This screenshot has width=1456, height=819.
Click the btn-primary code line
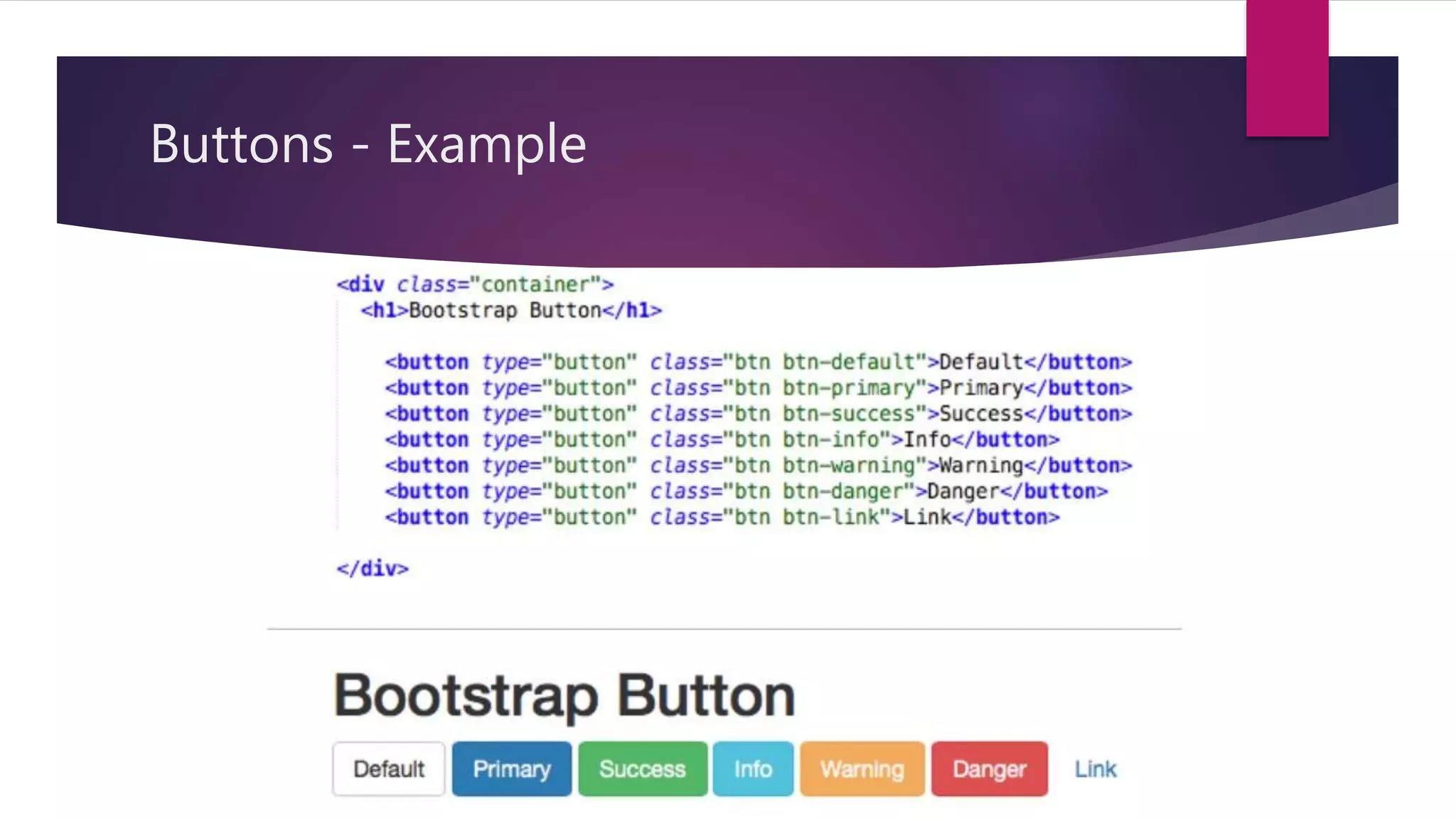tap(759, 388)
